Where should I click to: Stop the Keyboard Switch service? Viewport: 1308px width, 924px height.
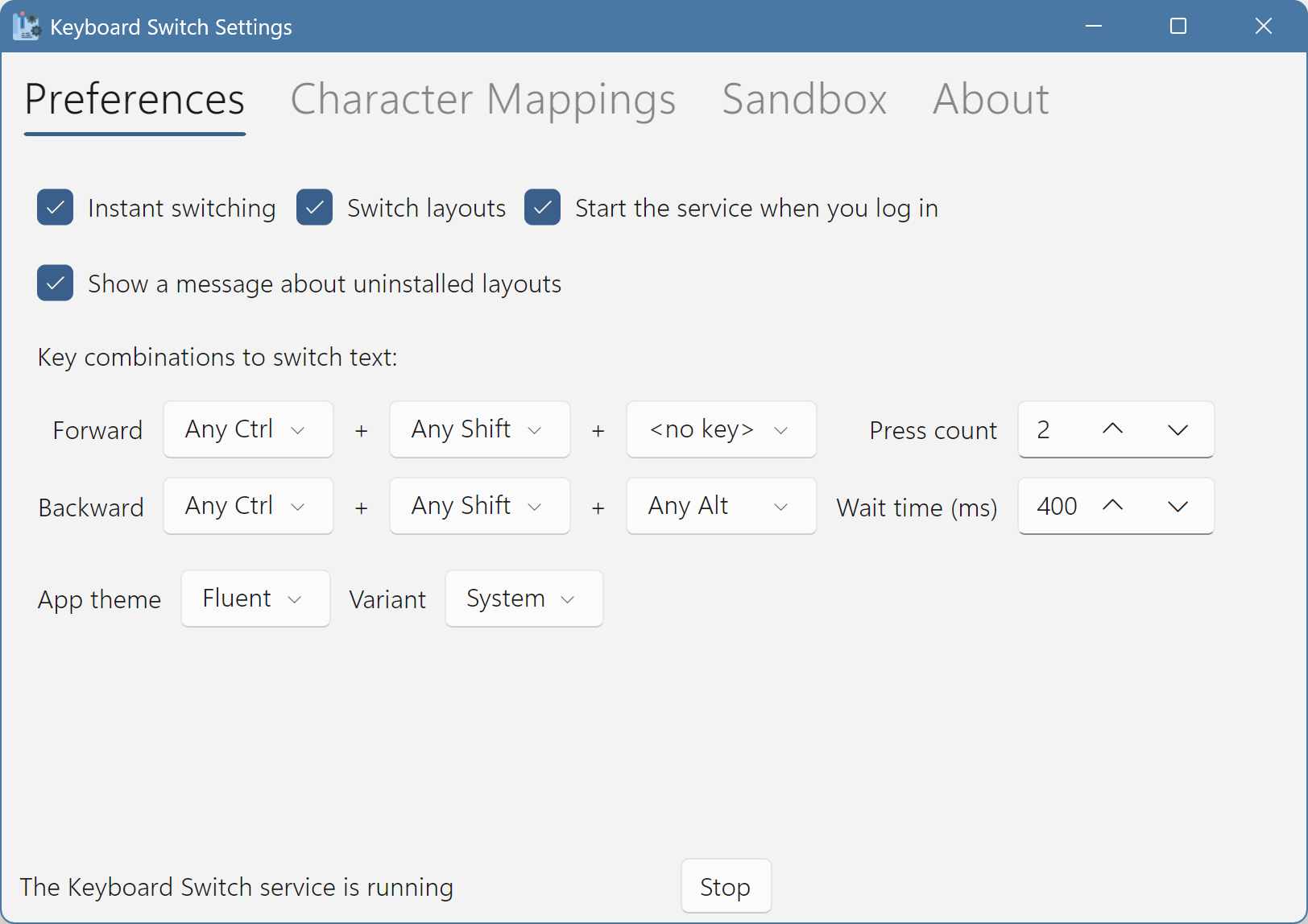[x=726, y=886]
